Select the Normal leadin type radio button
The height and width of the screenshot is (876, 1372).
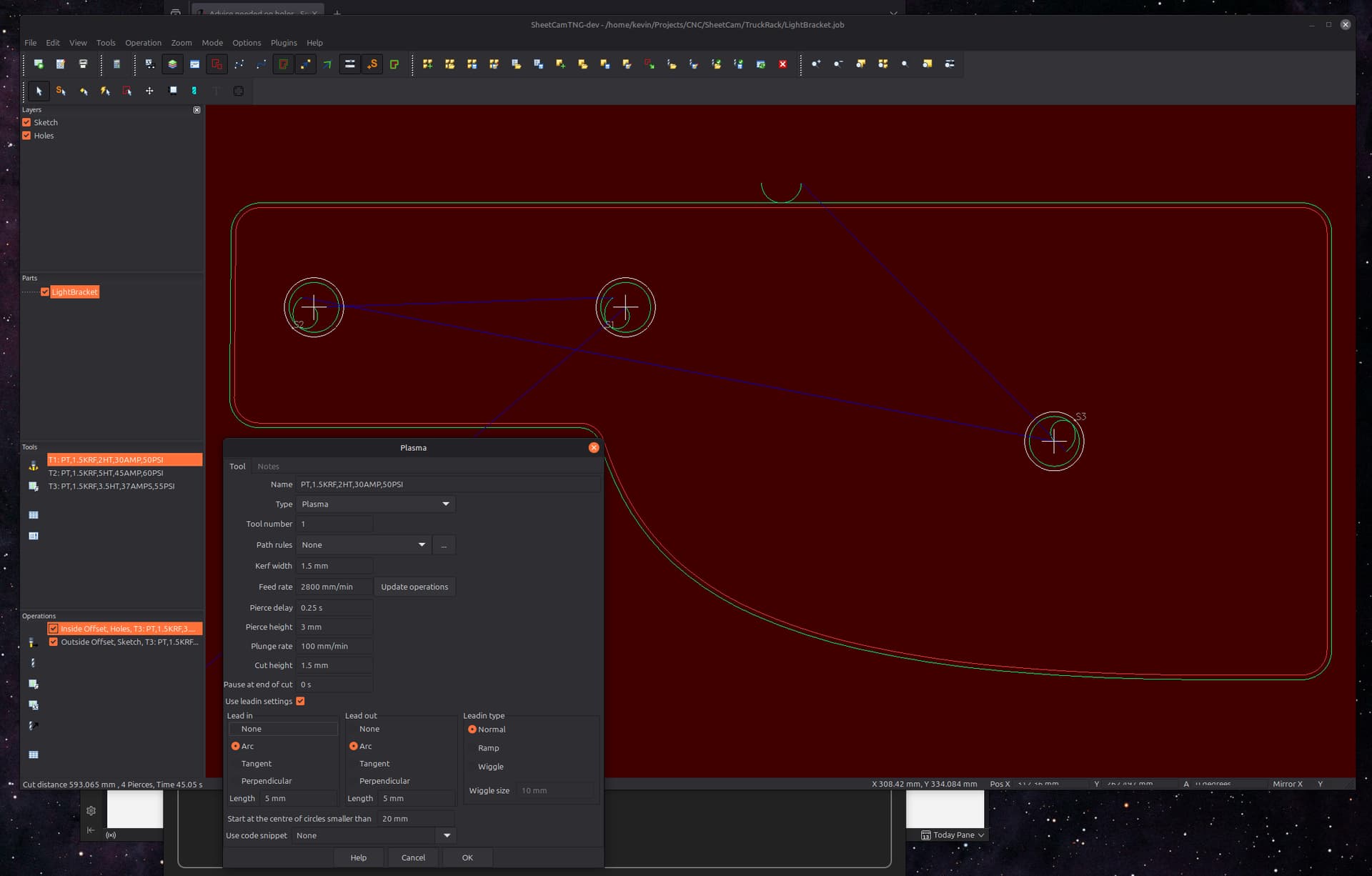472,730
